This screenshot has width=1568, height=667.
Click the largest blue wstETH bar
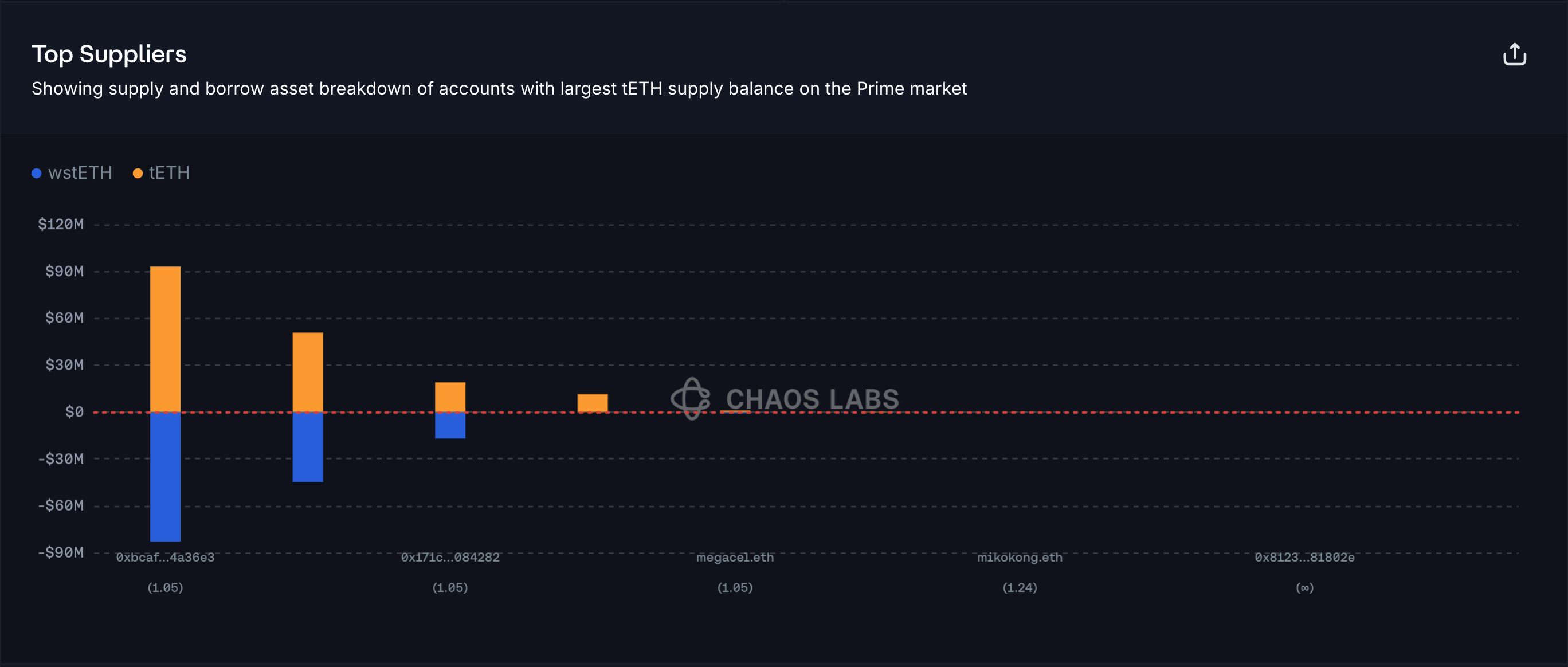point(165,477)
